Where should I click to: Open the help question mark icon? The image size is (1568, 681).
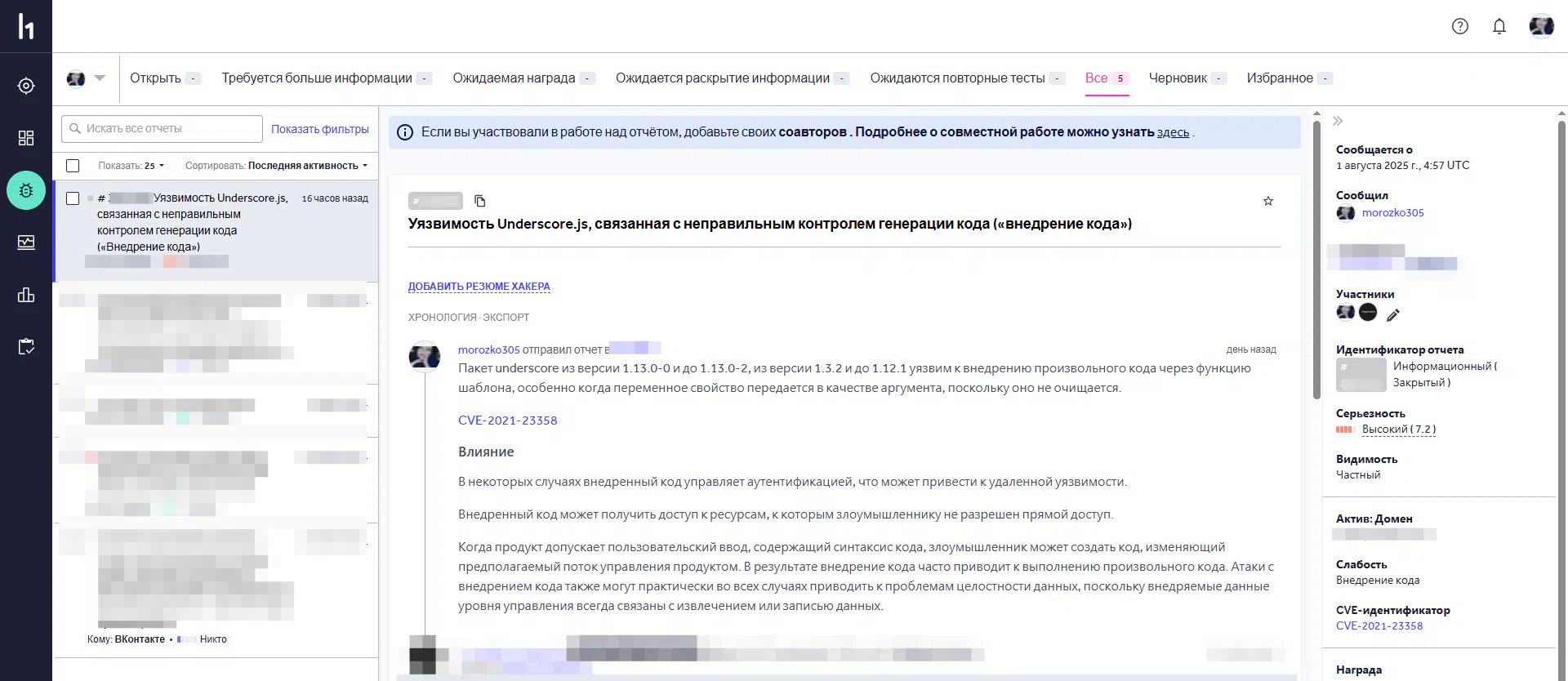click(x=1460, y=26)
